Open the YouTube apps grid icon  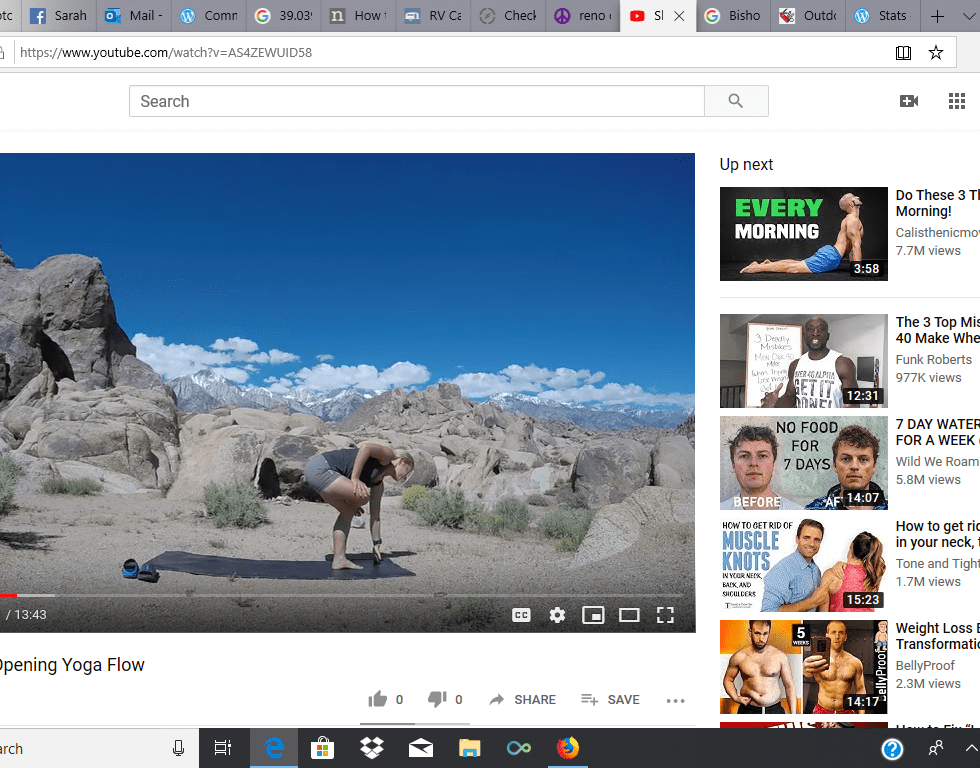pyautogui.click(x=956, y=101)
